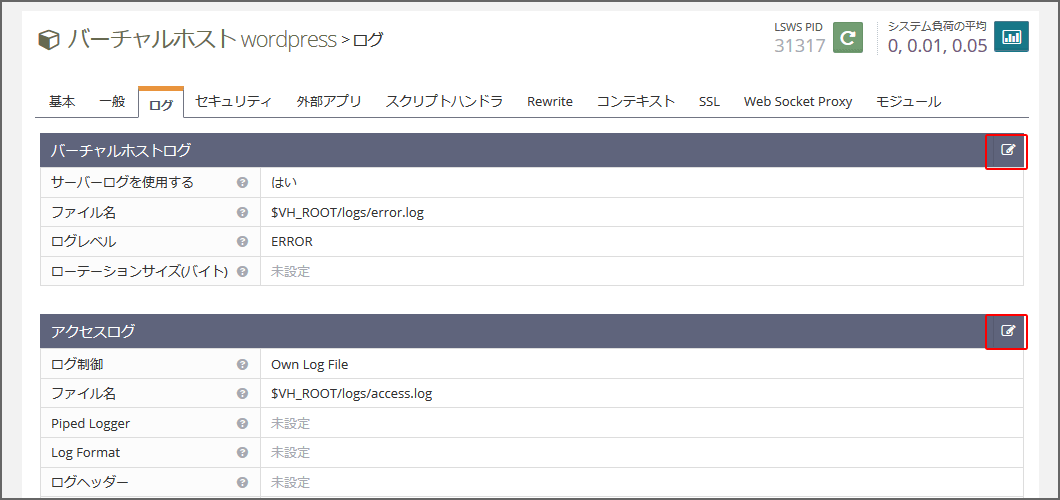
Task: Click the LSWS PID number 31317
Action: (x=800, y=45)
